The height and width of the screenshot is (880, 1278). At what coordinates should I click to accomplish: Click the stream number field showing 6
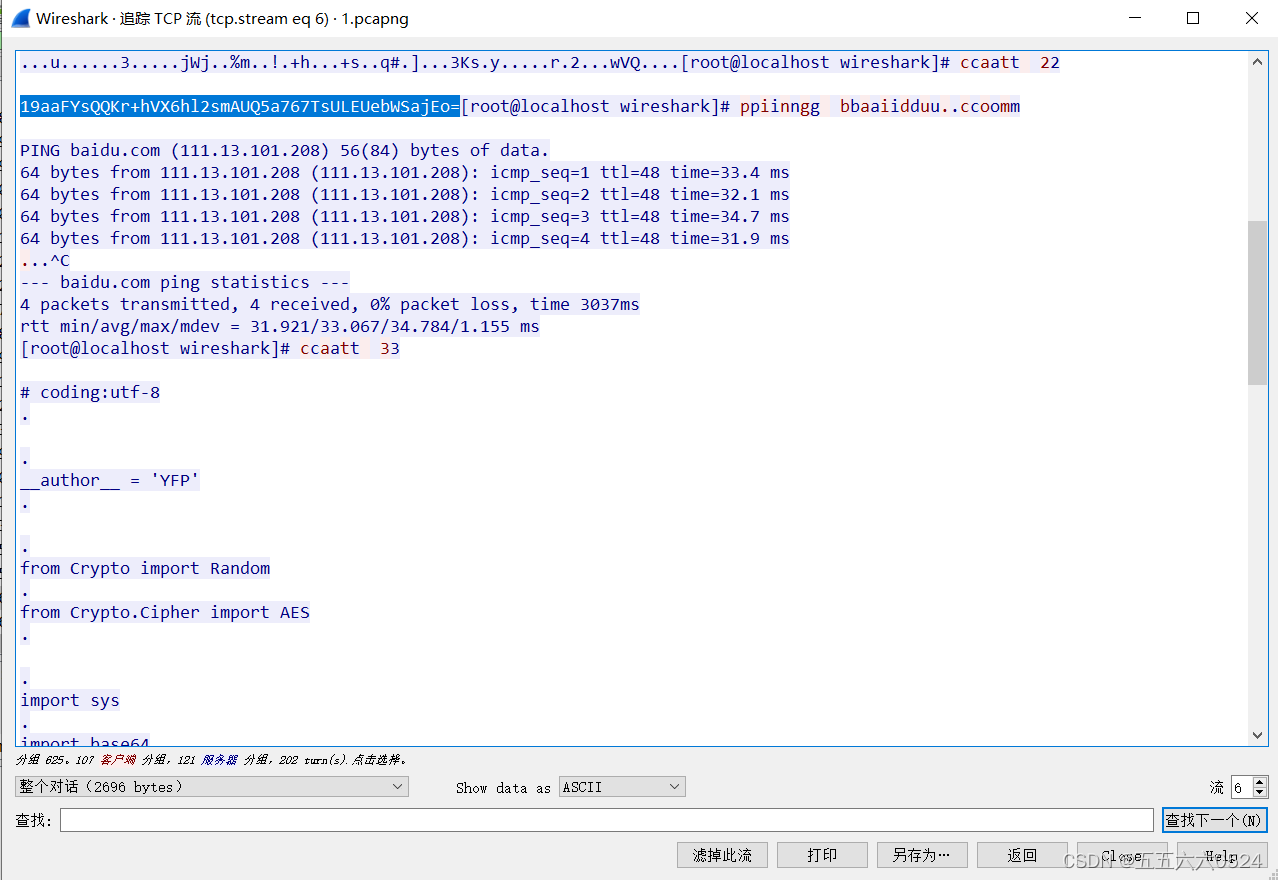pos(1241,787)
